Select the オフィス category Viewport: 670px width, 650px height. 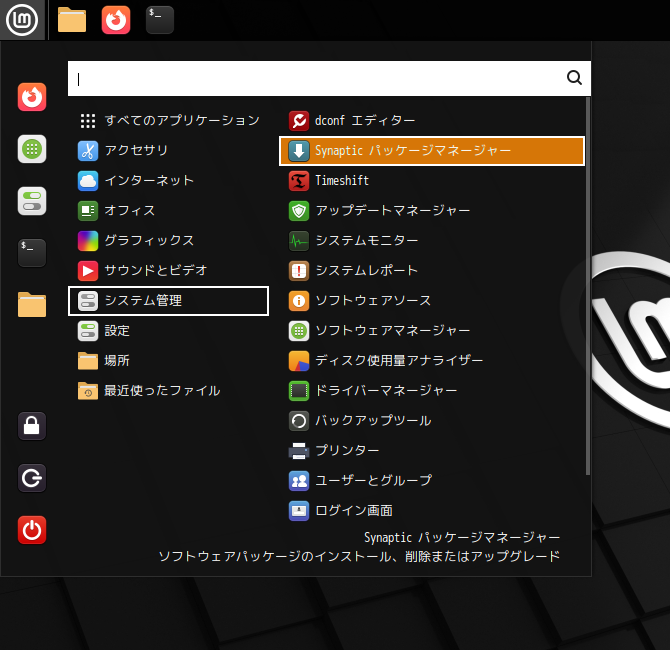[x=168, y=211]
